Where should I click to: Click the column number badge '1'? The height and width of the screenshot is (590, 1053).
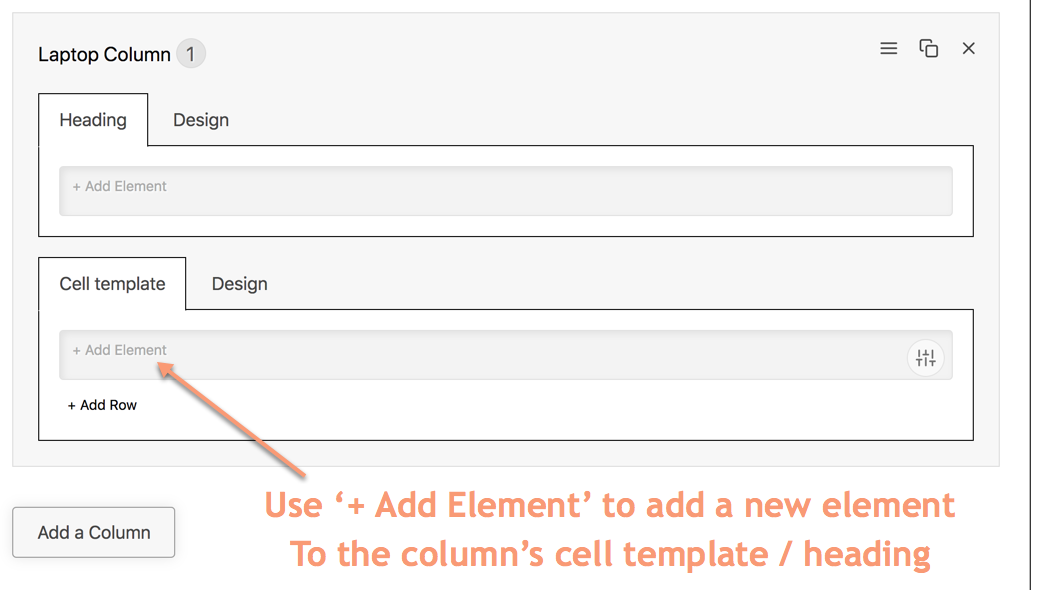coord(191,54)
